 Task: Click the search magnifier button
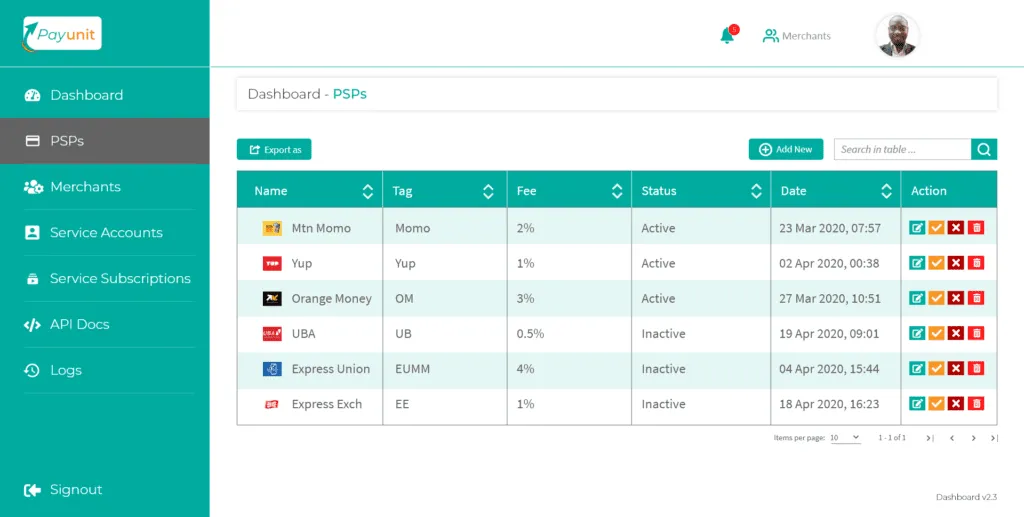point(984,149)
